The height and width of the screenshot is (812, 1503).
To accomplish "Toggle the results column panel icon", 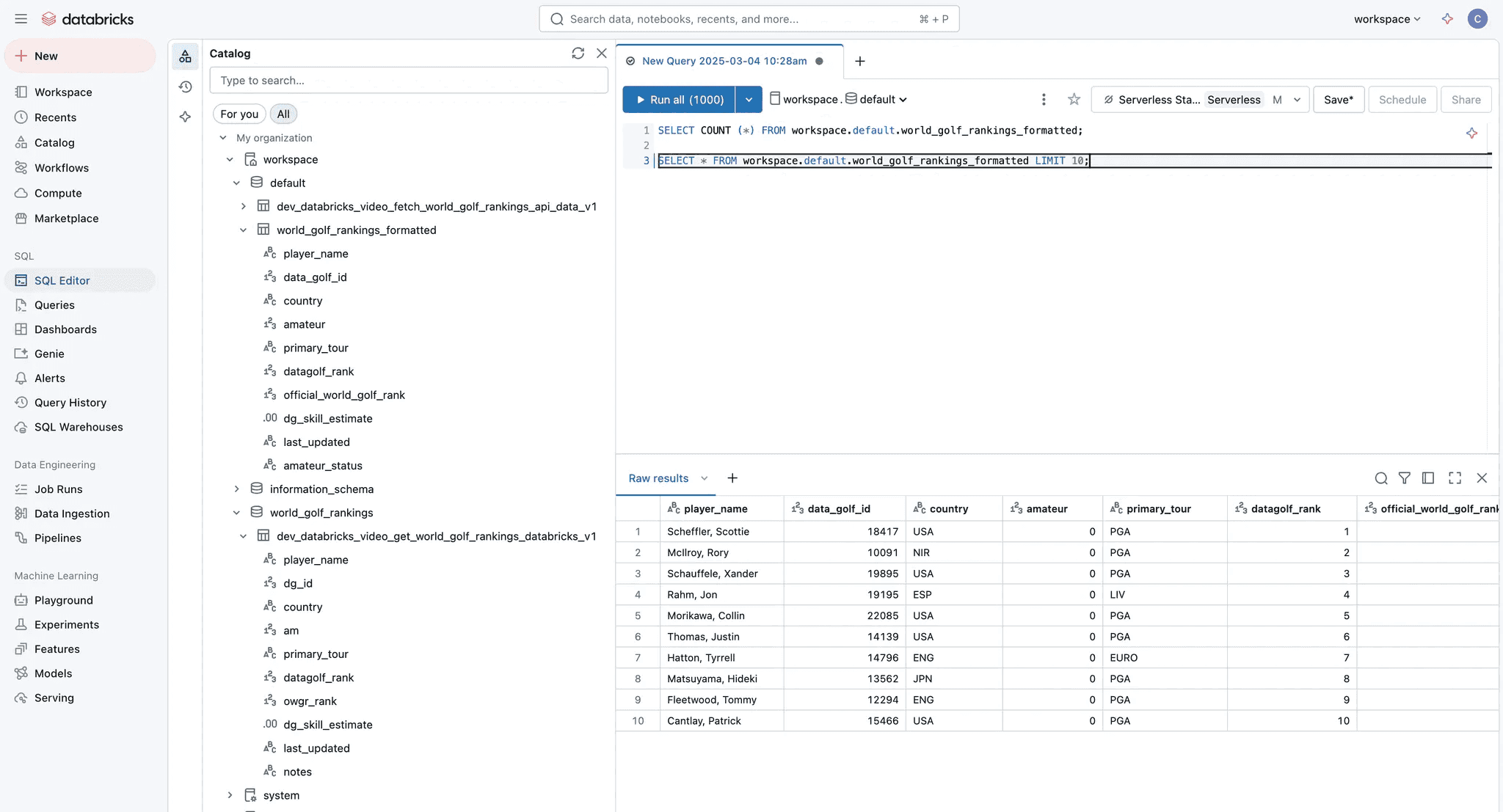I will pos(1427,478).
